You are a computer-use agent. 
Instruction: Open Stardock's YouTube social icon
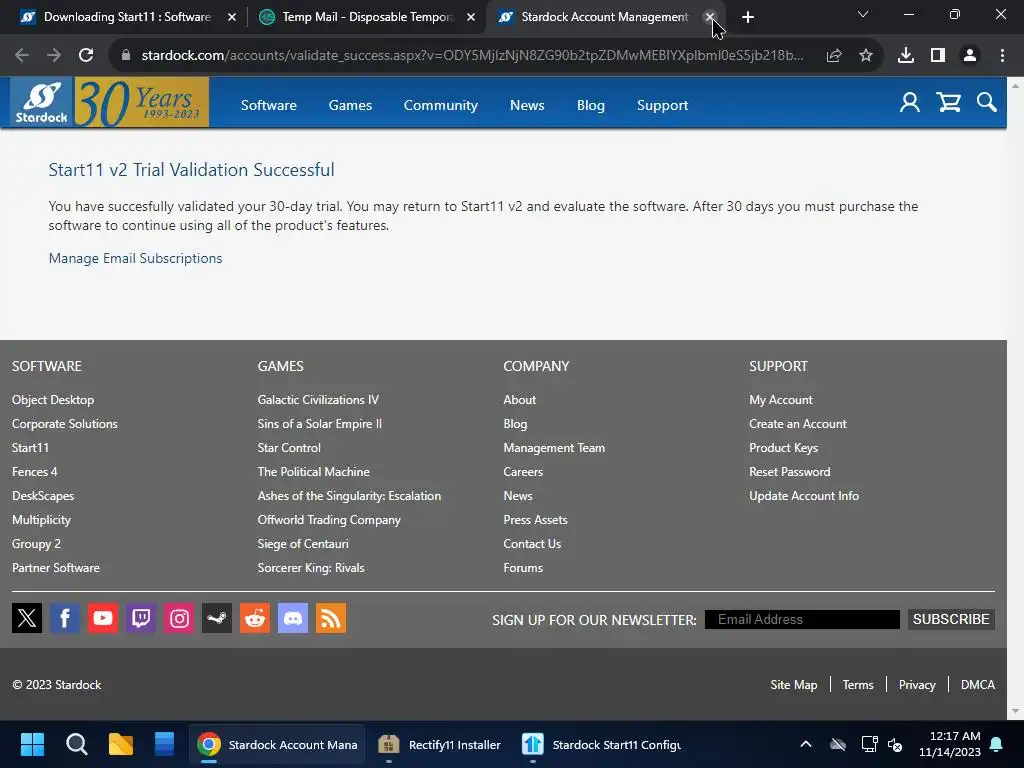(x=103, y=618)
